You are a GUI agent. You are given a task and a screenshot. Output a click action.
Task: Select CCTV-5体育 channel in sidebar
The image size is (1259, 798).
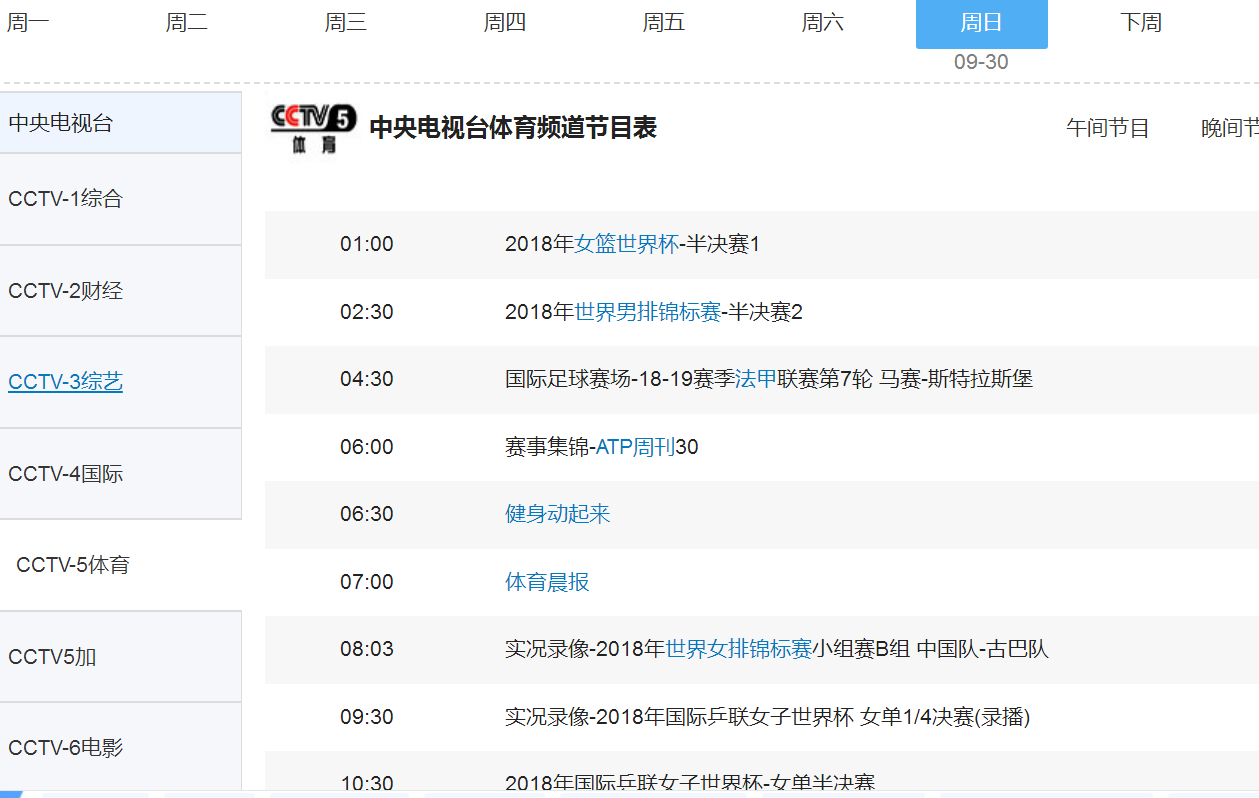point(121,565)
